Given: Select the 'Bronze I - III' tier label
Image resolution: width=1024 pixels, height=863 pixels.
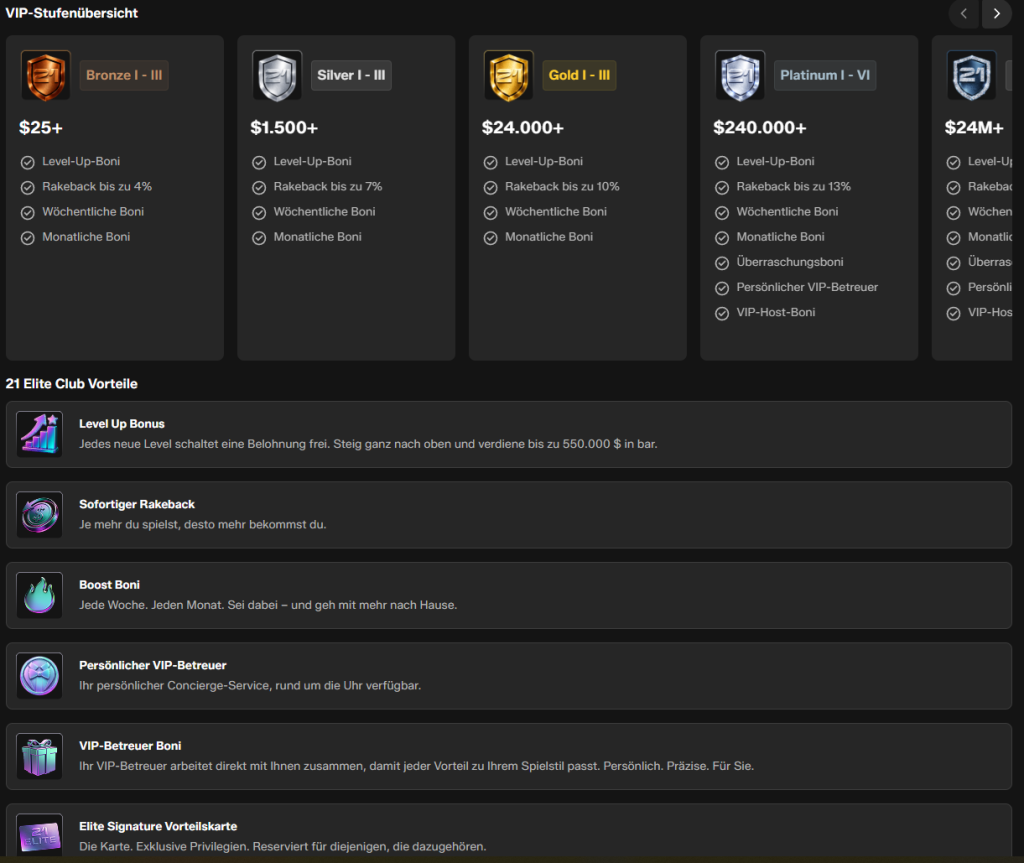Looking at the screenshot, I should (x=124, y=75).
